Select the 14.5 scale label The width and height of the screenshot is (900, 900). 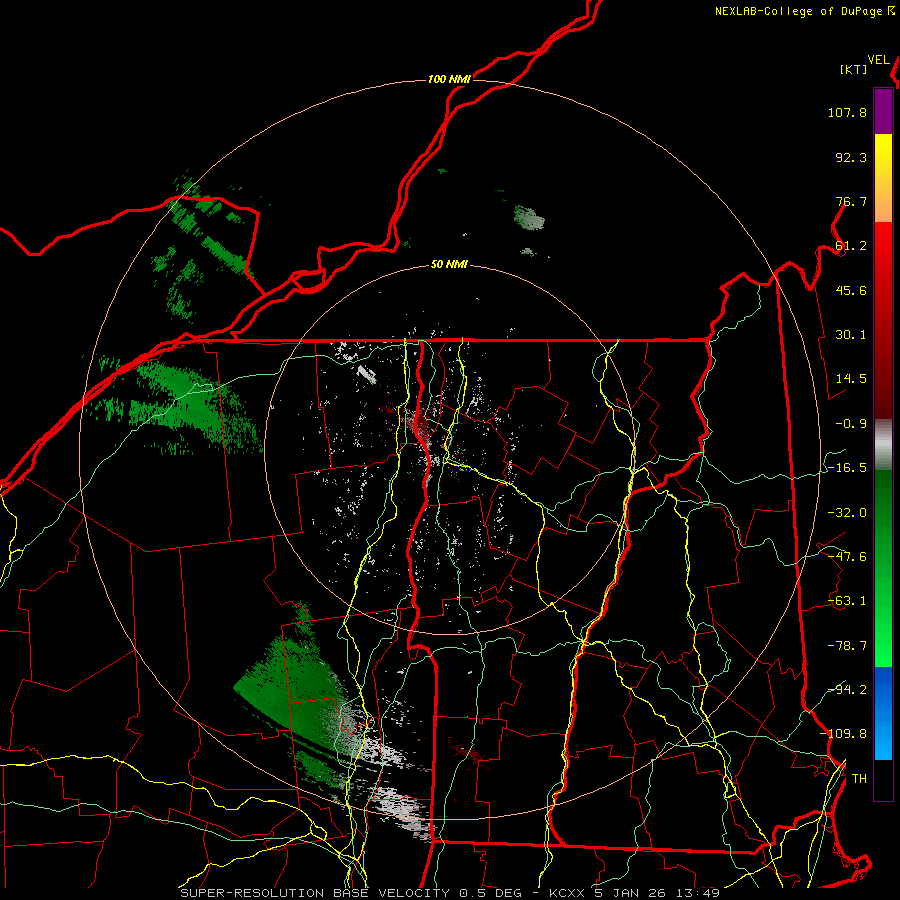(851, 379)
